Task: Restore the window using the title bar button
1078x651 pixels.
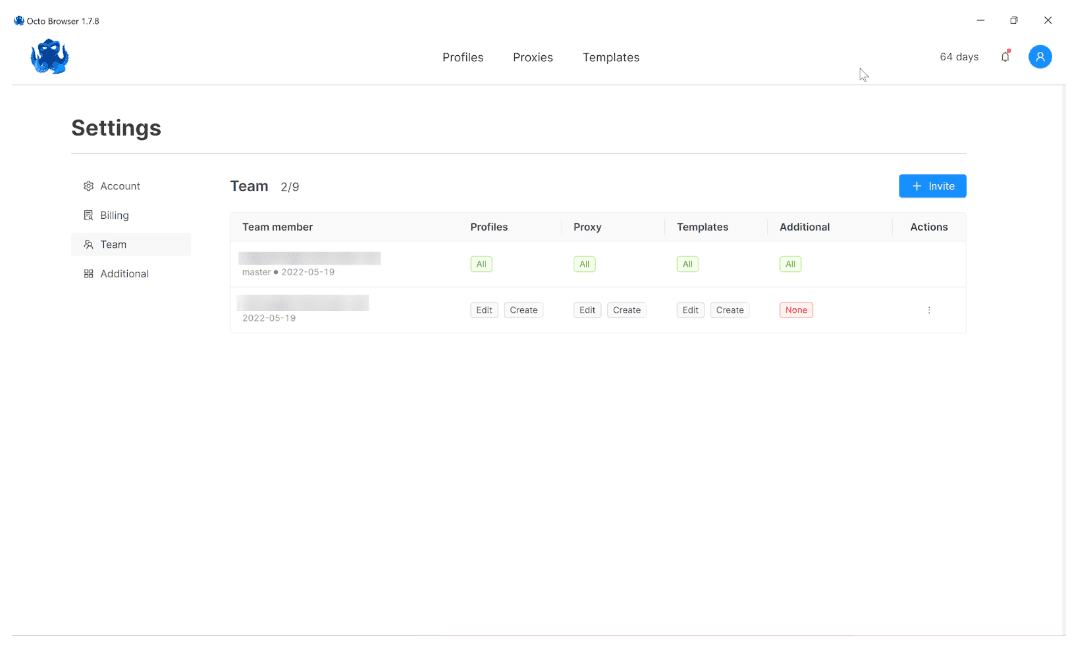Action: point(1013,20)
